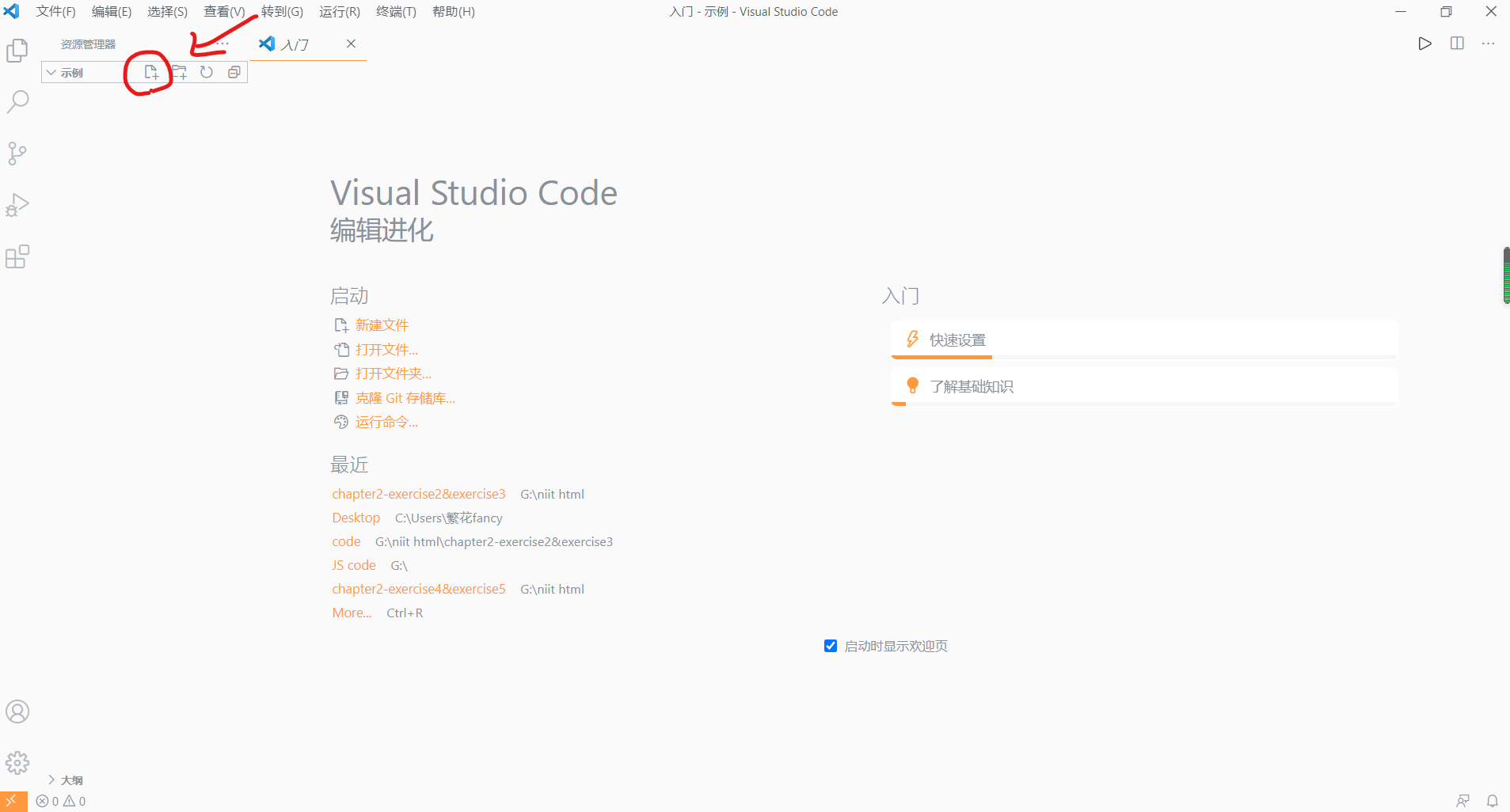Open the 查看(V) menu
1510x812 pixels.
click(224, 12)
